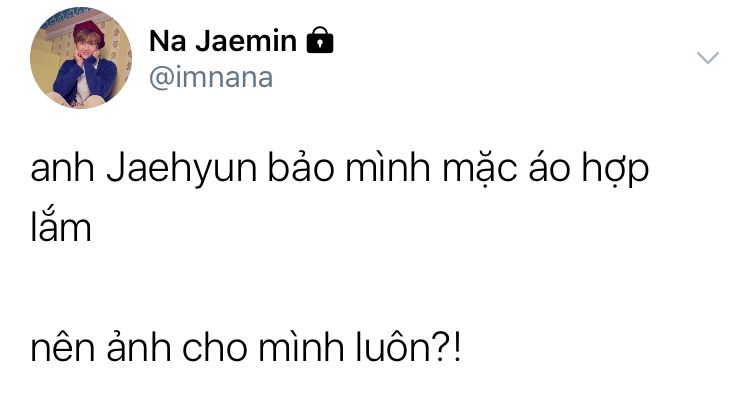
Task: Click the protected-account padlock icon
Action: [x=320, y=40]
